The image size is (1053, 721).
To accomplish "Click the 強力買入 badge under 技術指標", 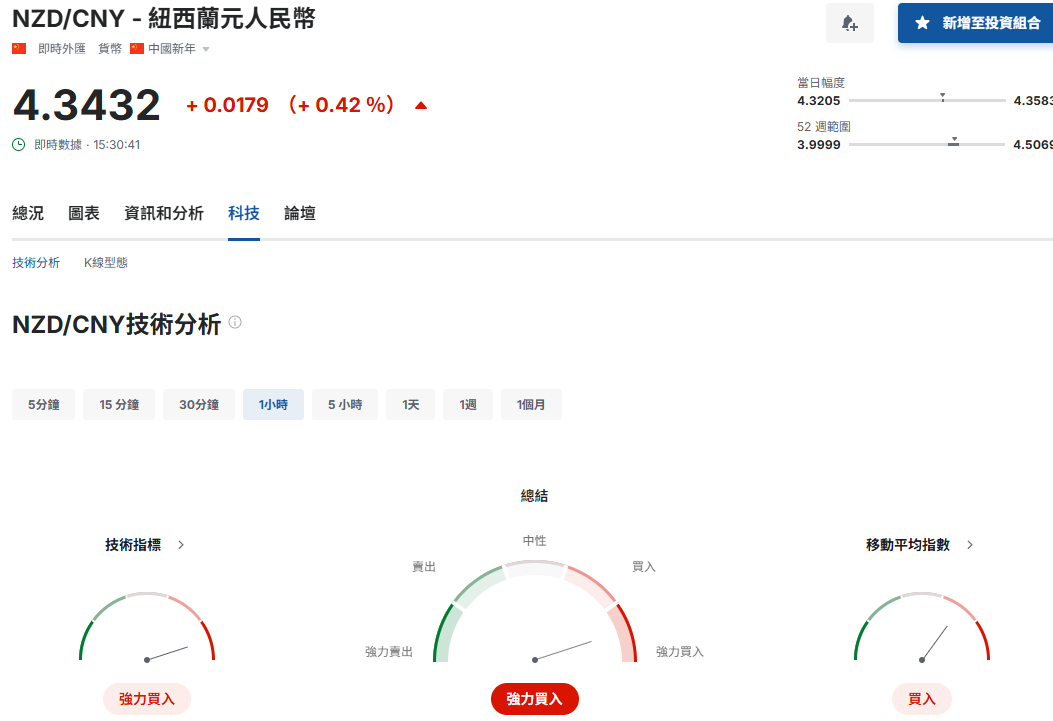I will 147,699.
